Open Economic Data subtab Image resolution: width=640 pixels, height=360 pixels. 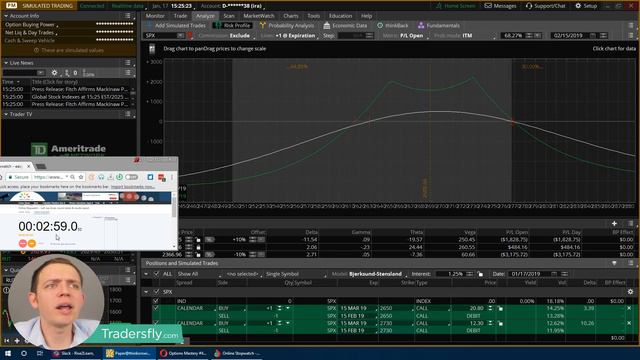click(x=345, y=25)
